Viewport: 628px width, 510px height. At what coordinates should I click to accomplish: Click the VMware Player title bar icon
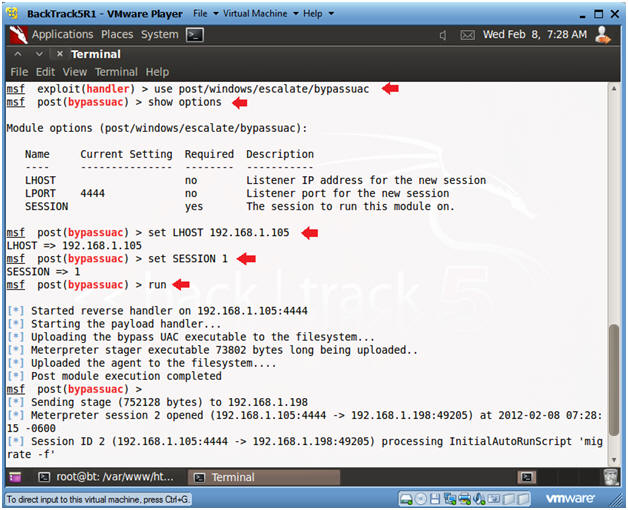coord(12,13)
